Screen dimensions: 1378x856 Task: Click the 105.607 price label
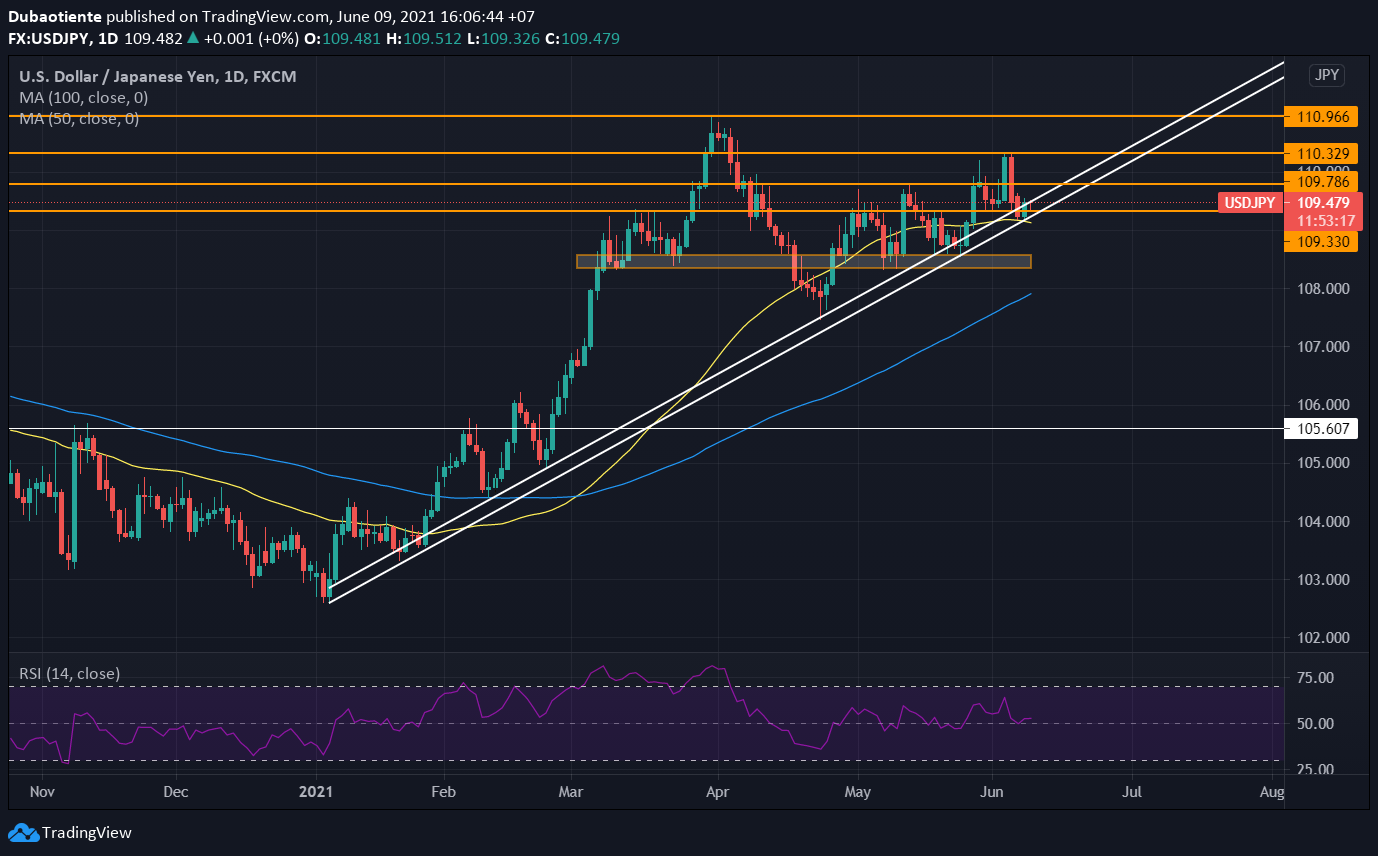1323,429
